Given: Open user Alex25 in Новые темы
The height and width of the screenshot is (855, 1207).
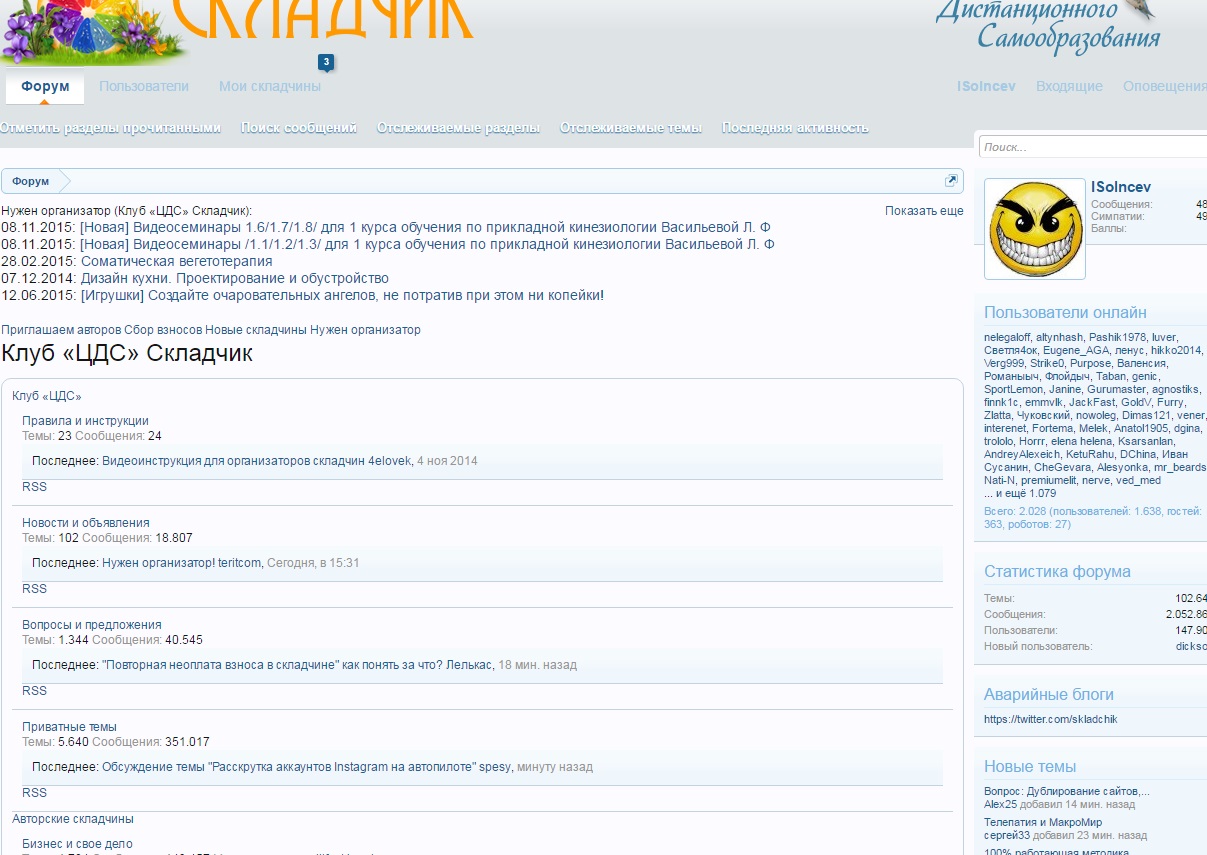Looking at the screenshot, I should [x=1000, y=804].
